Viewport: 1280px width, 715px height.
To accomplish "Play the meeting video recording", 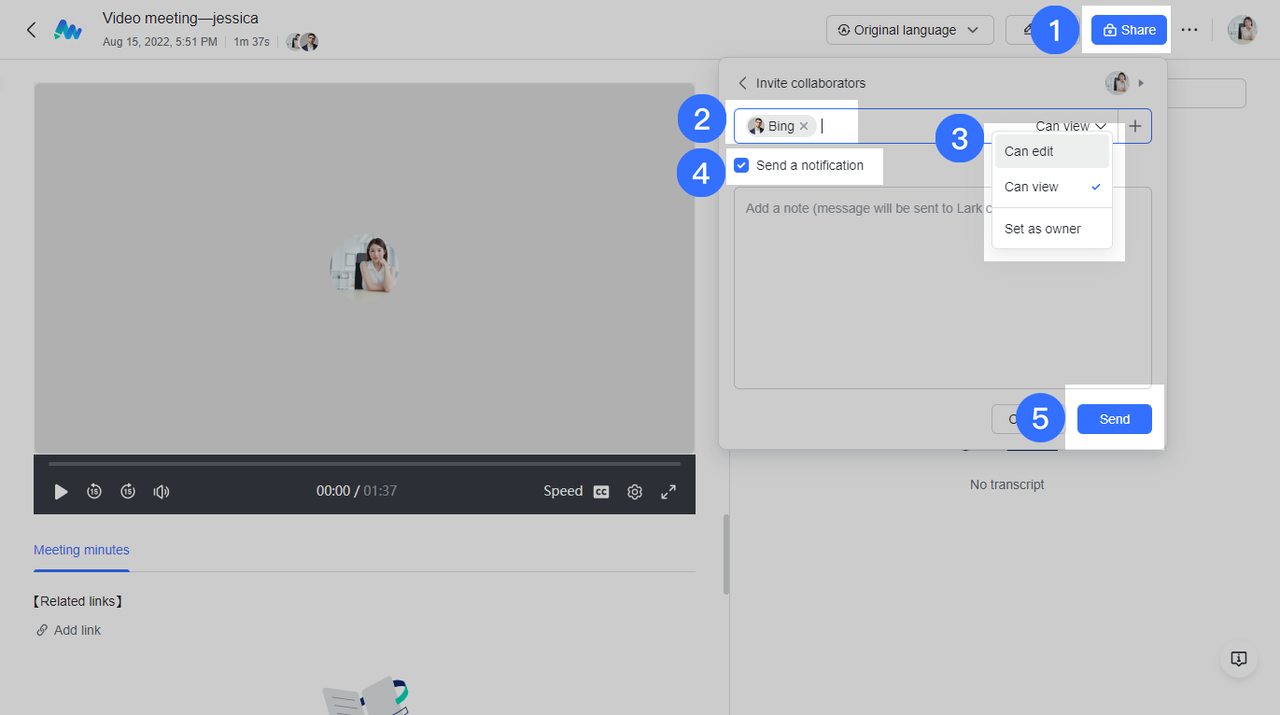I will [x=61, y=491].
